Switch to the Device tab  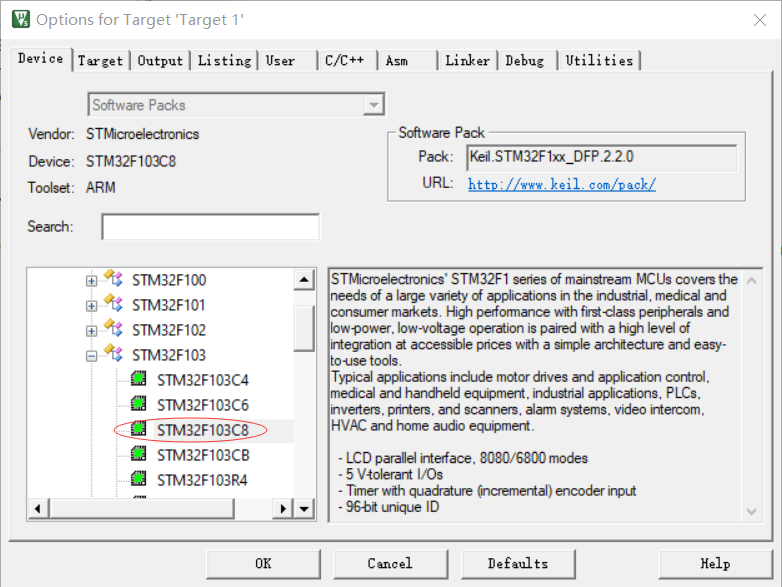click(x=41, y=59)
